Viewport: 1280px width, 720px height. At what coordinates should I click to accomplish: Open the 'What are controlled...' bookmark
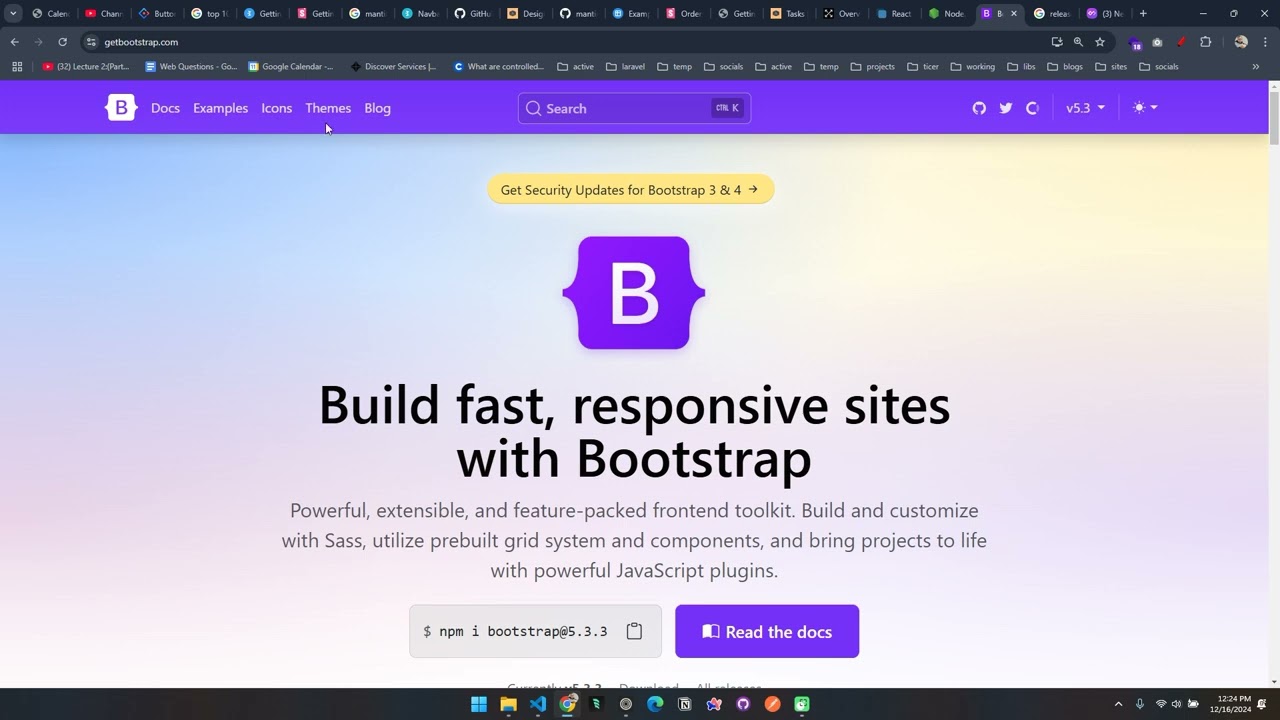[498, 67]
